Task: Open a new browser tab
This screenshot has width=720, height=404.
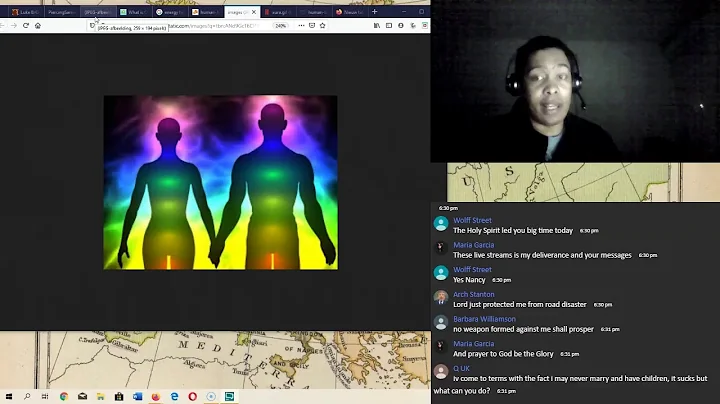Action: click(x=375, y=12)
